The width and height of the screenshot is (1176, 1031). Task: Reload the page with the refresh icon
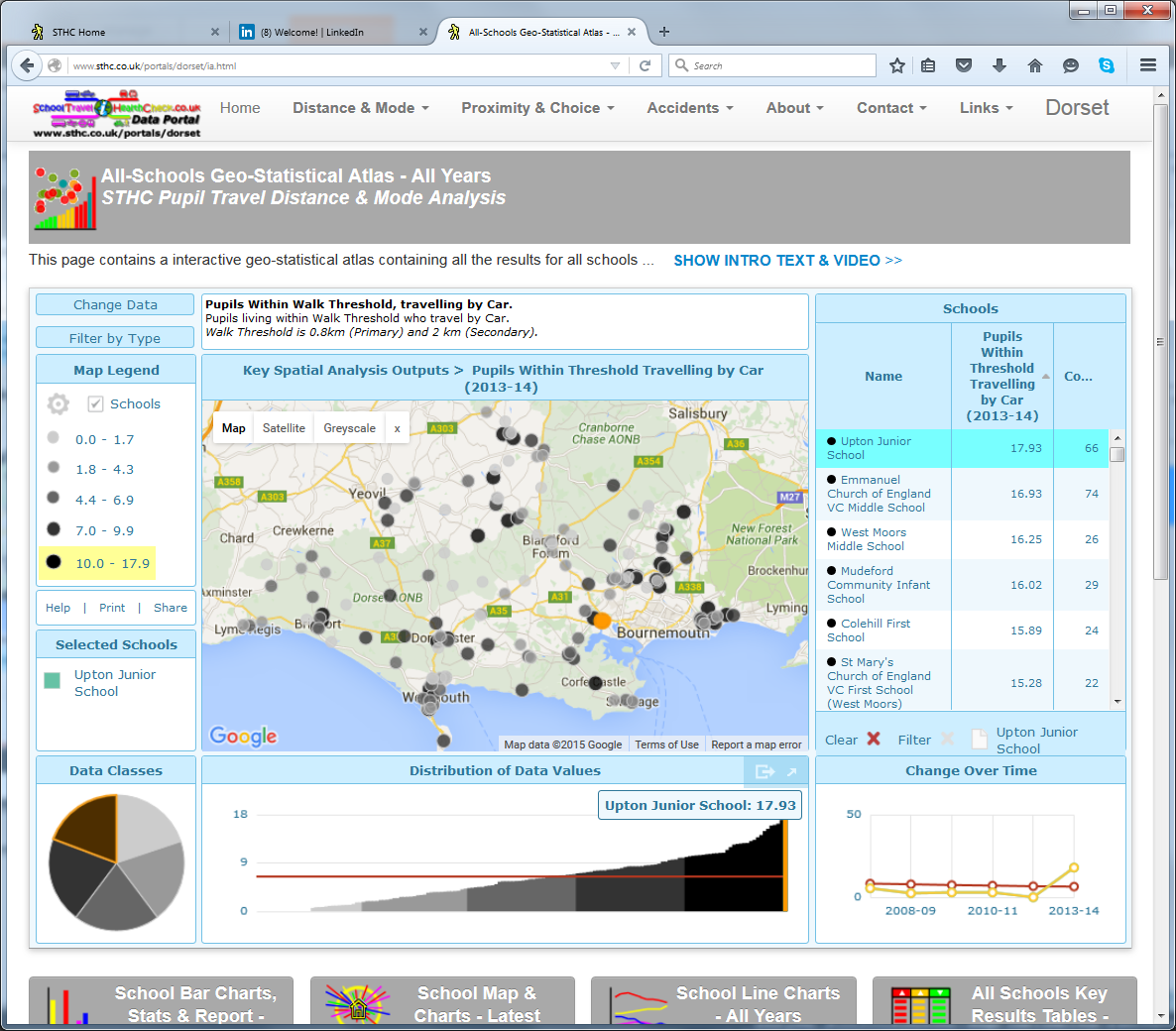pos(645,65)
